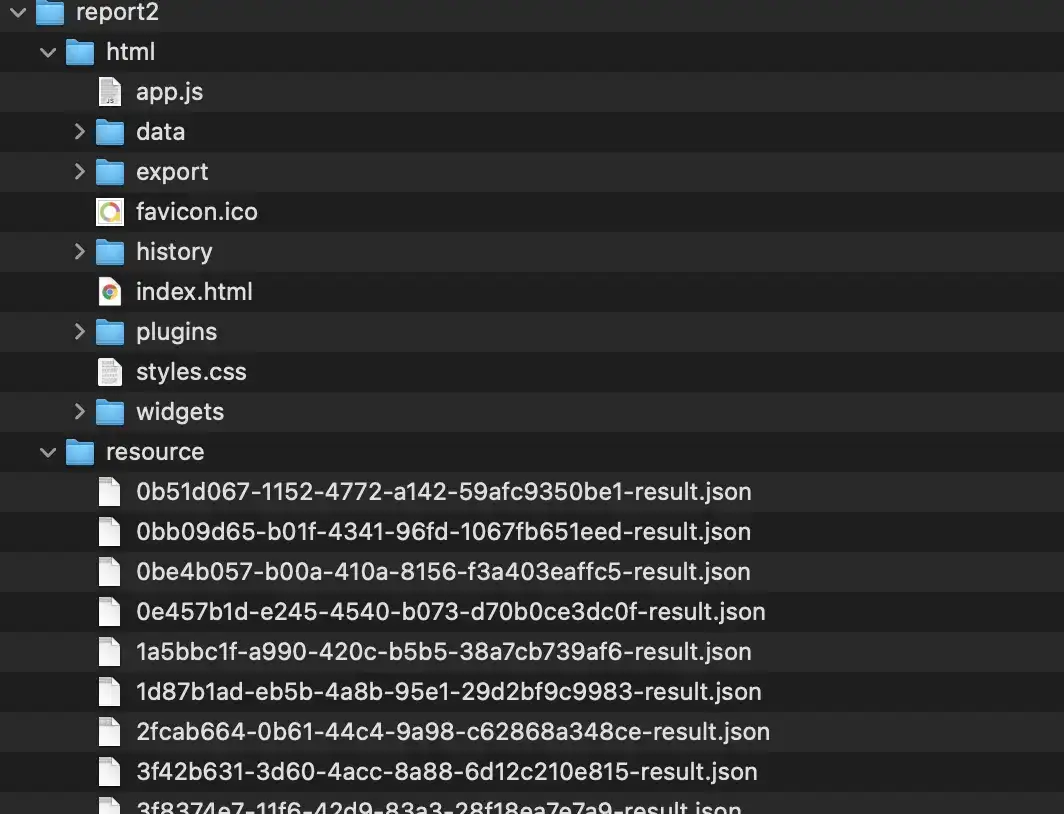Select the 3f42b631 result.json file
1064x814 pixels.
[532, 772]
